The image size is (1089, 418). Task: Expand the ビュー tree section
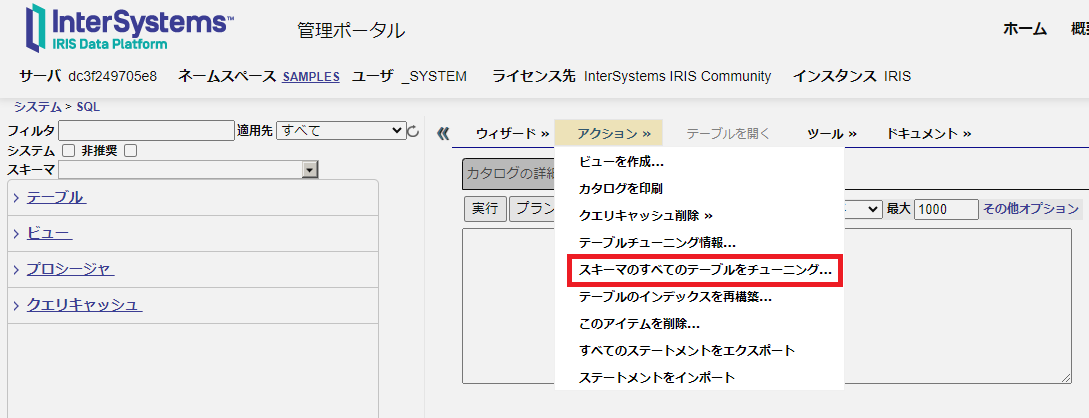49,233
